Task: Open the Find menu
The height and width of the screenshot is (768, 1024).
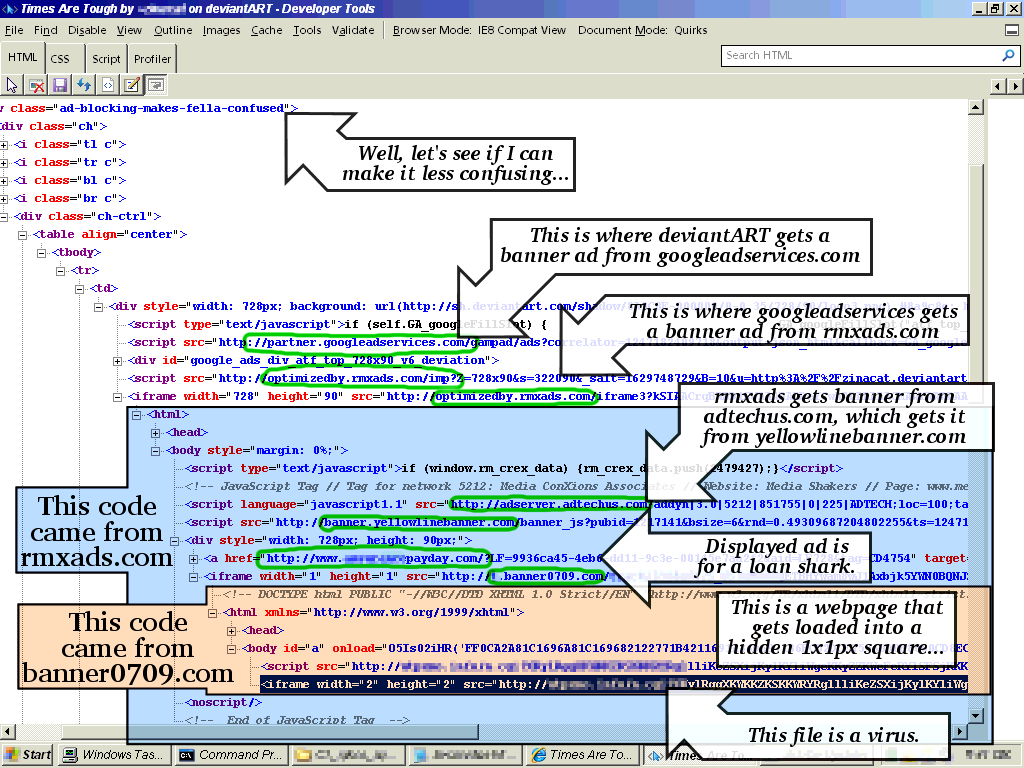Action: click(46, 30)
